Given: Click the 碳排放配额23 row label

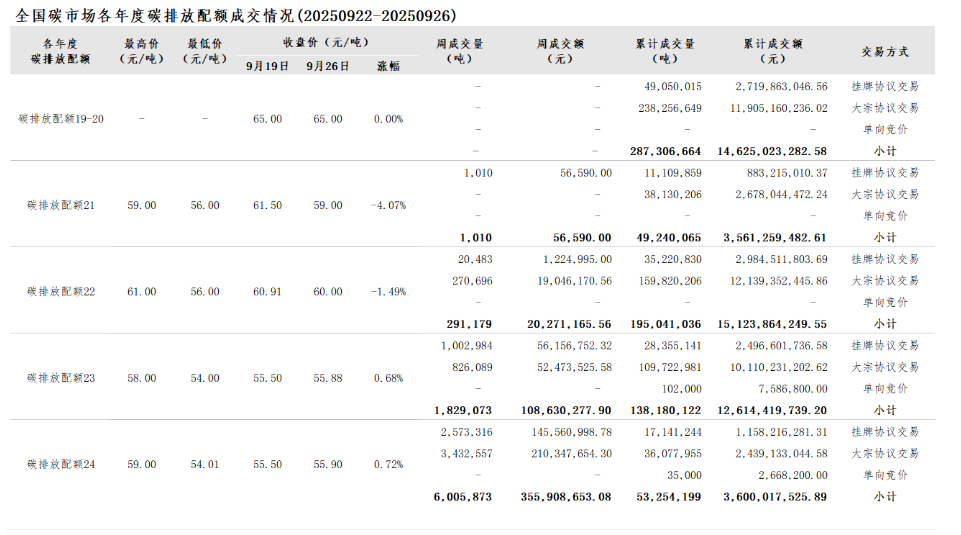Looking at the screenshot, I should tap(61, 378).
